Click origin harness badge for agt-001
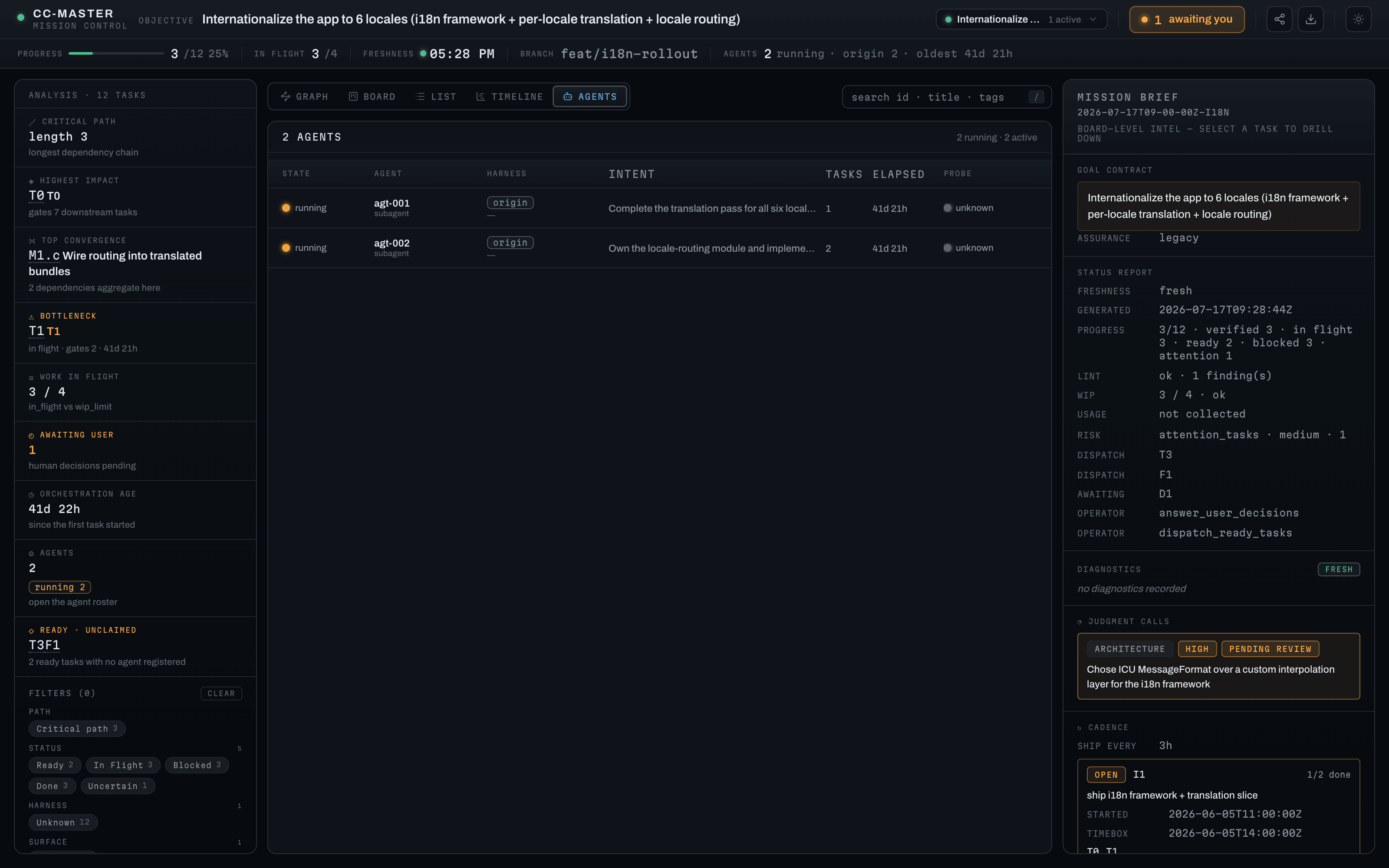 [510, 203]
